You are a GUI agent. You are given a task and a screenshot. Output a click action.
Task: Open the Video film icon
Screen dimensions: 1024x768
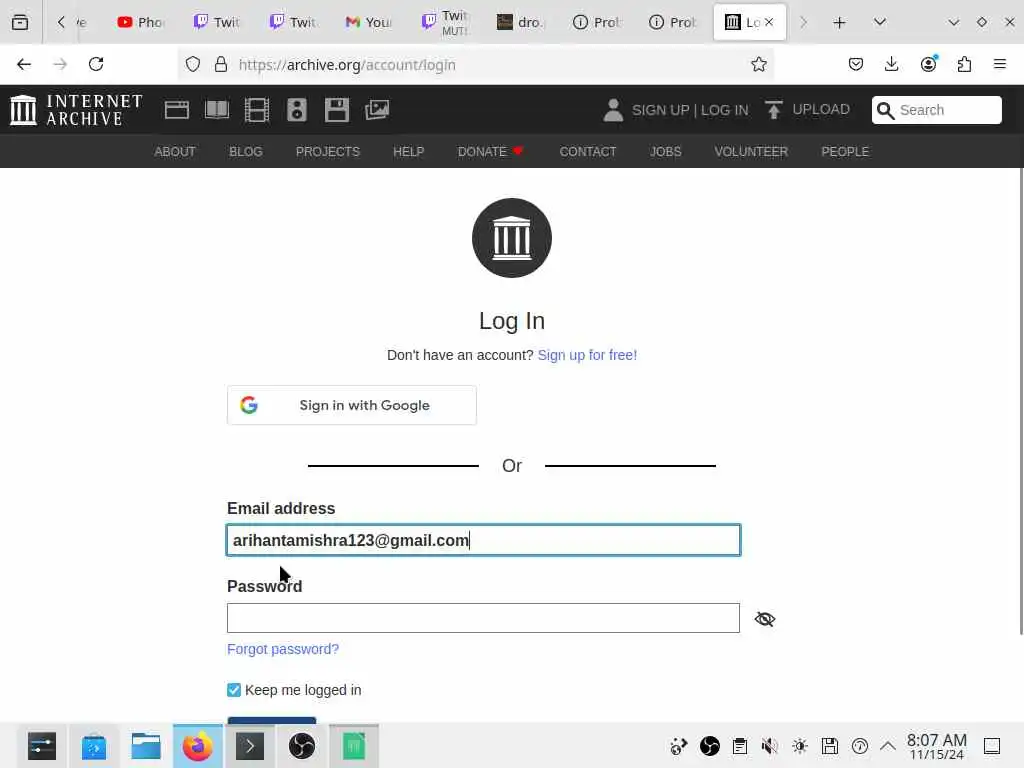pos(257,110)
